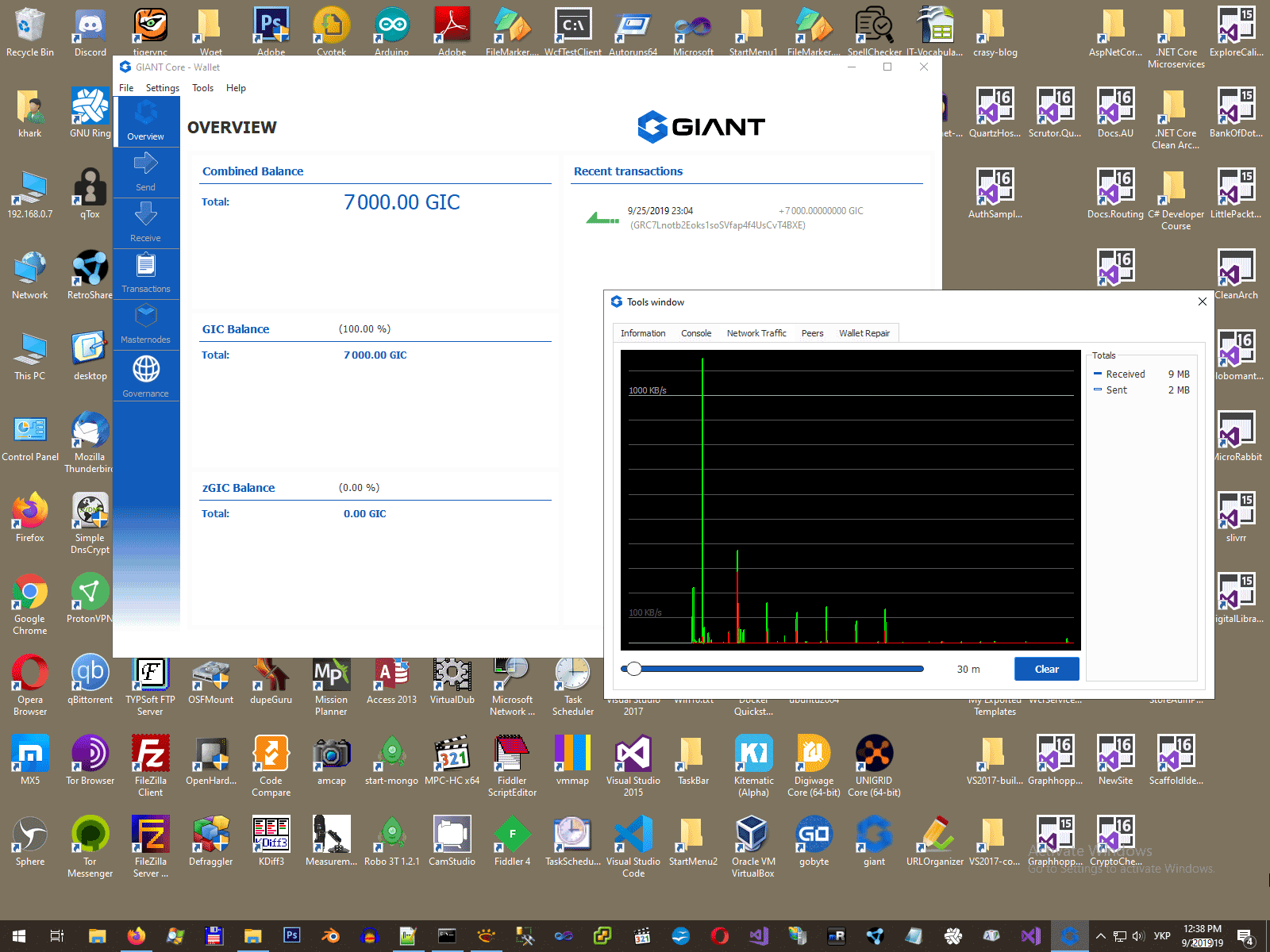
Task: Open the Tools menu in GIANT wallet
Action: point(203,88)
